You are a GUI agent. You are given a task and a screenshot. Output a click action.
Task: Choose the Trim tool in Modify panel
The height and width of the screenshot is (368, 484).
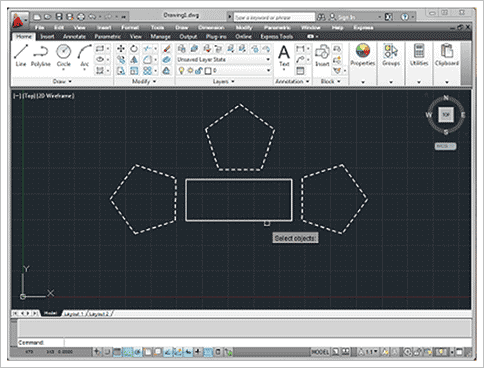tap(147, 49)
